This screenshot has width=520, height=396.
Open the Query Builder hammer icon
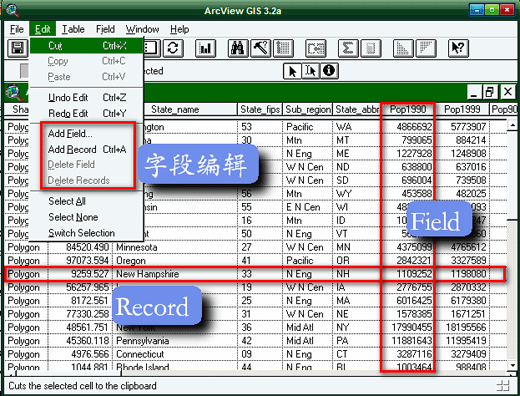pos(260,48)
